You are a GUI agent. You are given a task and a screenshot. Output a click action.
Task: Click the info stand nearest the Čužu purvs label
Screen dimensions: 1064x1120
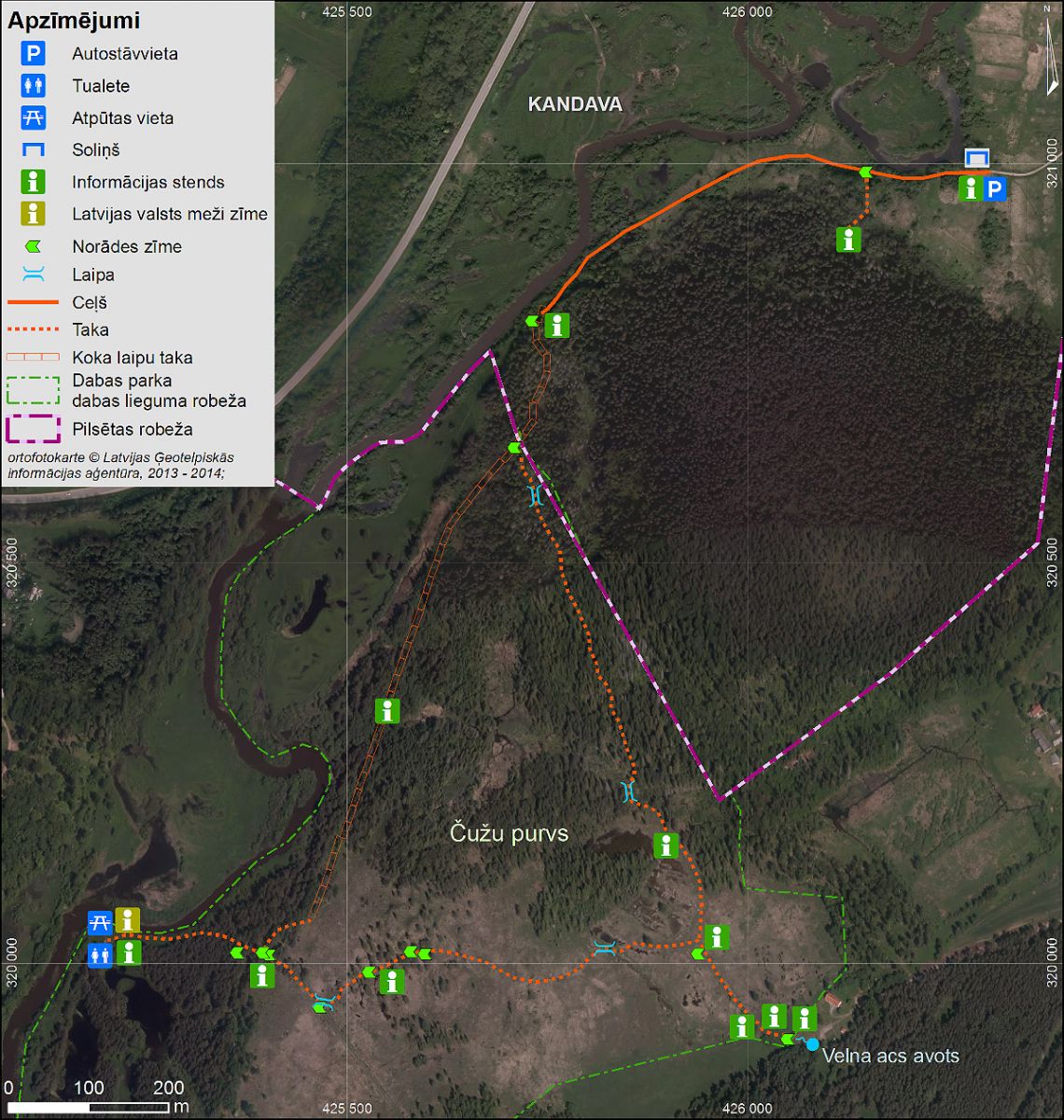[665, 846]
